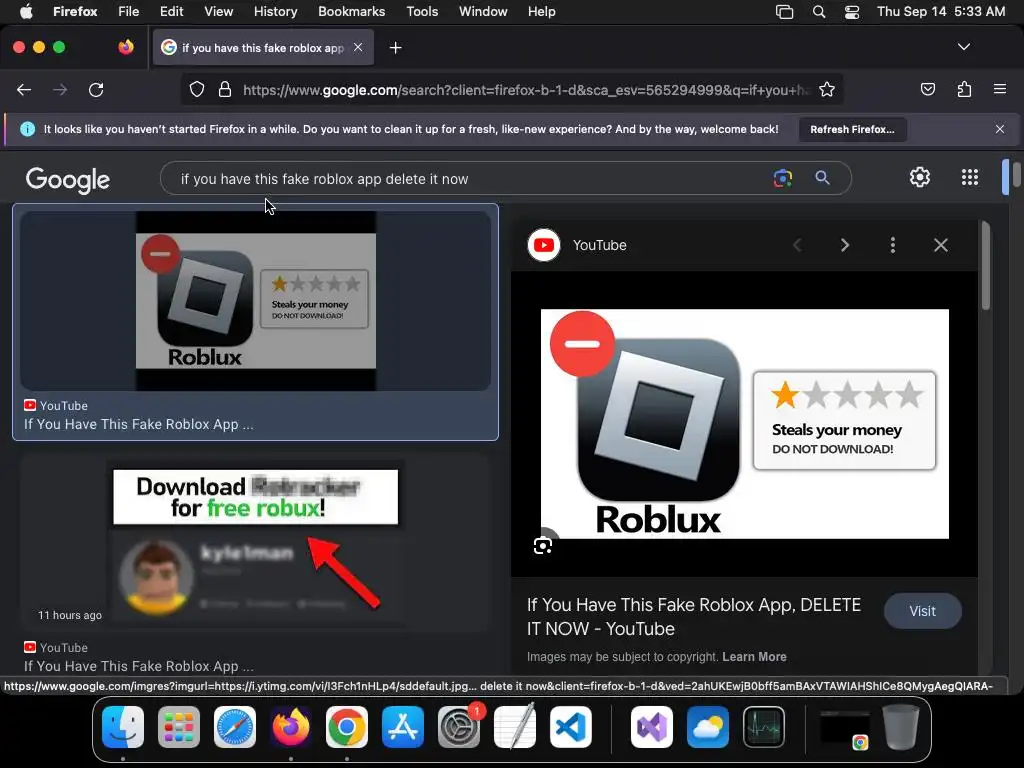Image resolution: width=1024 pixels, height=768 pixels.
Task: Click the Refresh Firefox button
Action: pos(852,129)
